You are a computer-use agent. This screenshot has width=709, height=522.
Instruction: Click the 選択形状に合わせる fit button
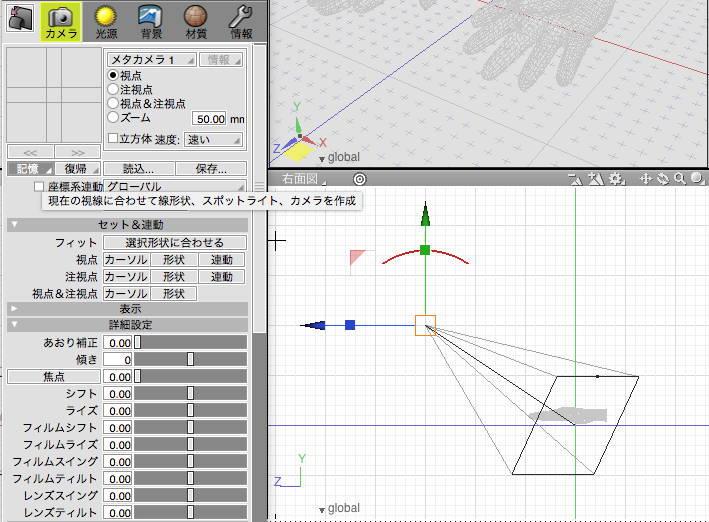pos(174,243)
